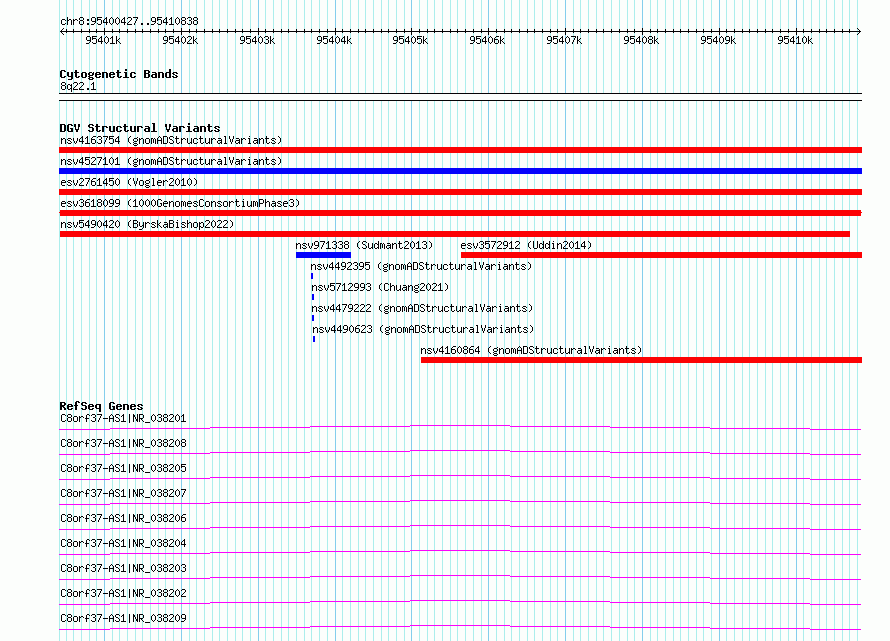Click the left arrowhead of the ruler
This screenshot has height=641, width=890.
coord(62,31)
